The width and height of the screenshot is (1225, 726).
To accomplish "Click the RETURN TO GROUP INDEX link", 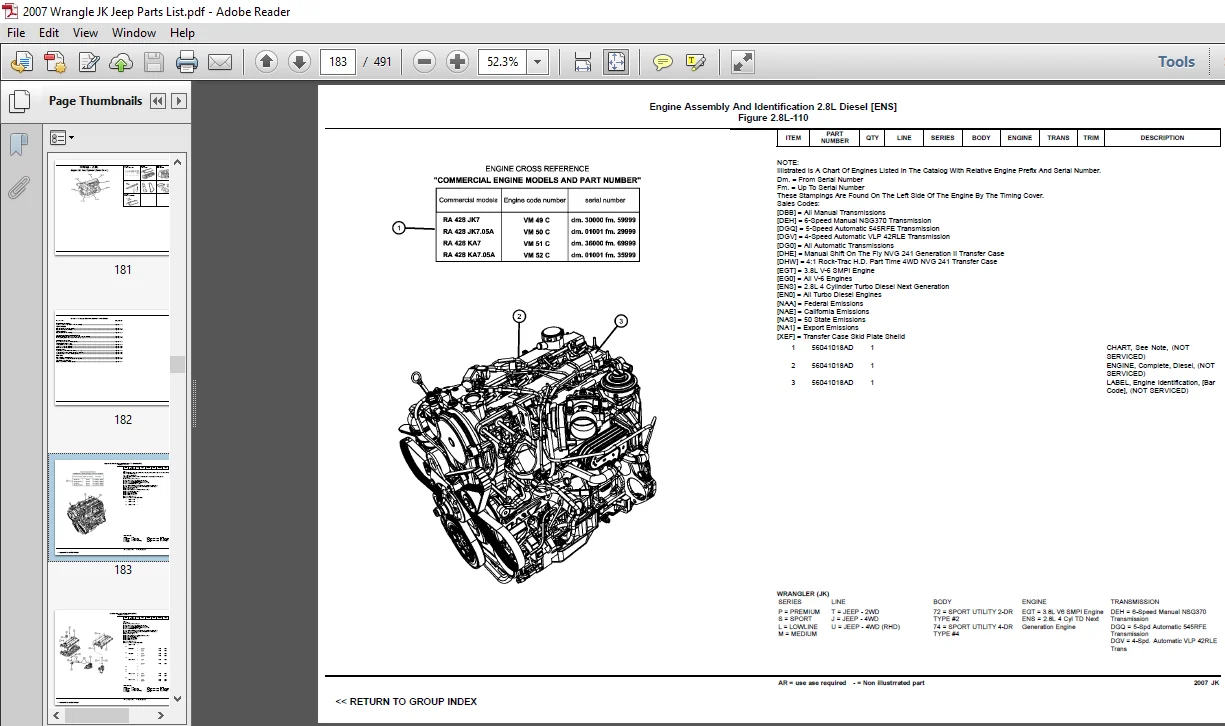I will [x=406, y=701].
